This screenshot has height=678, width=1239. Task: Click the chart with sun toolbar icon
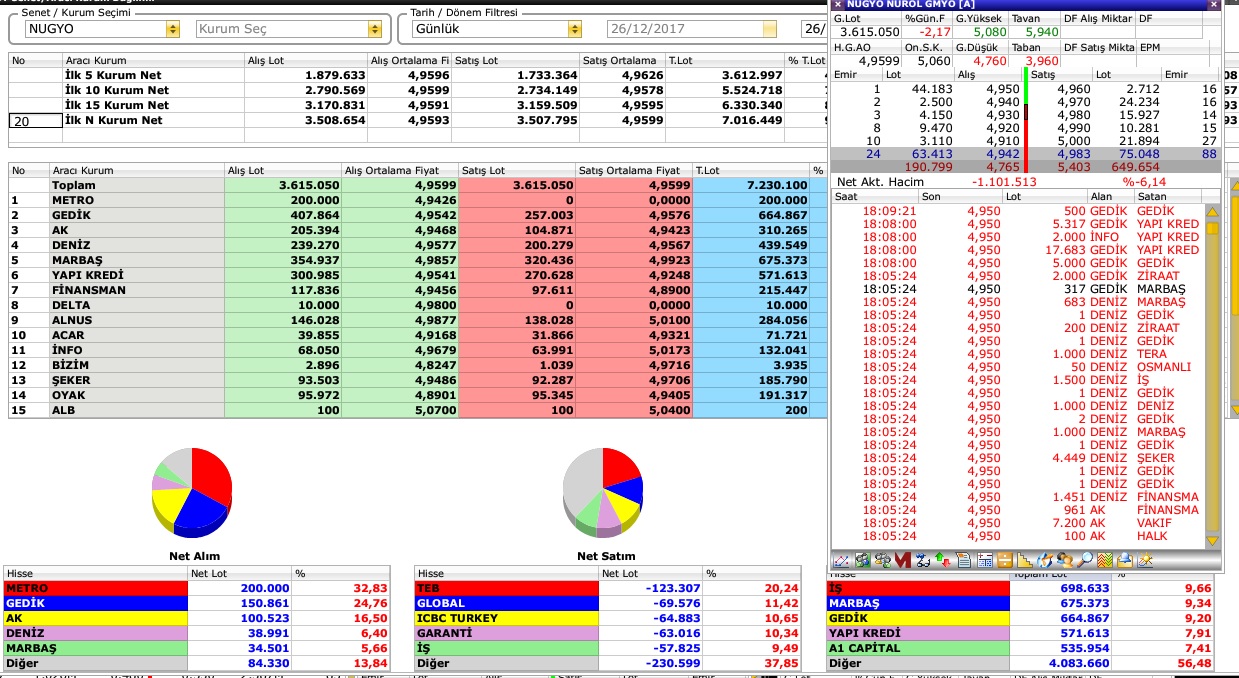point(1144,560)
